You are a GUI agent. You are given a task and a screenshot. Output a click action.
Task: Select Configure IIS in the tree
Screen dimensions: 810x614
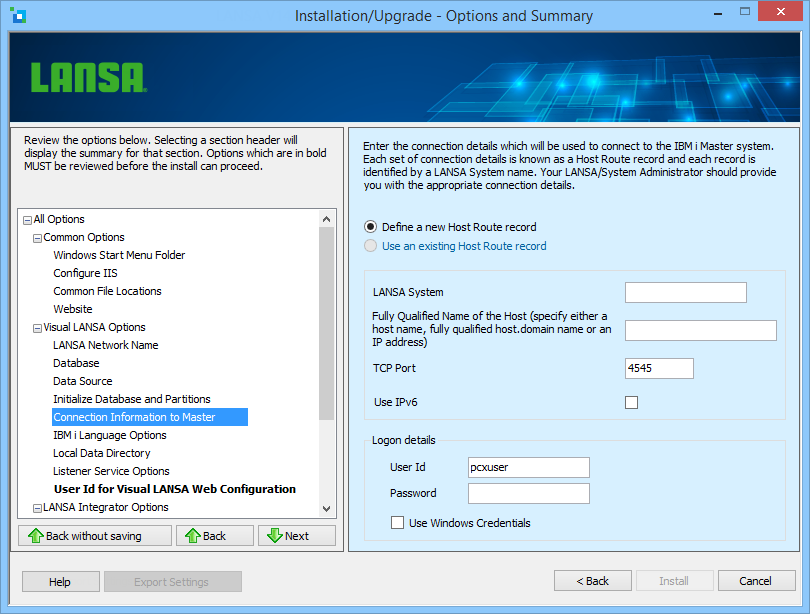coord(85,273)
